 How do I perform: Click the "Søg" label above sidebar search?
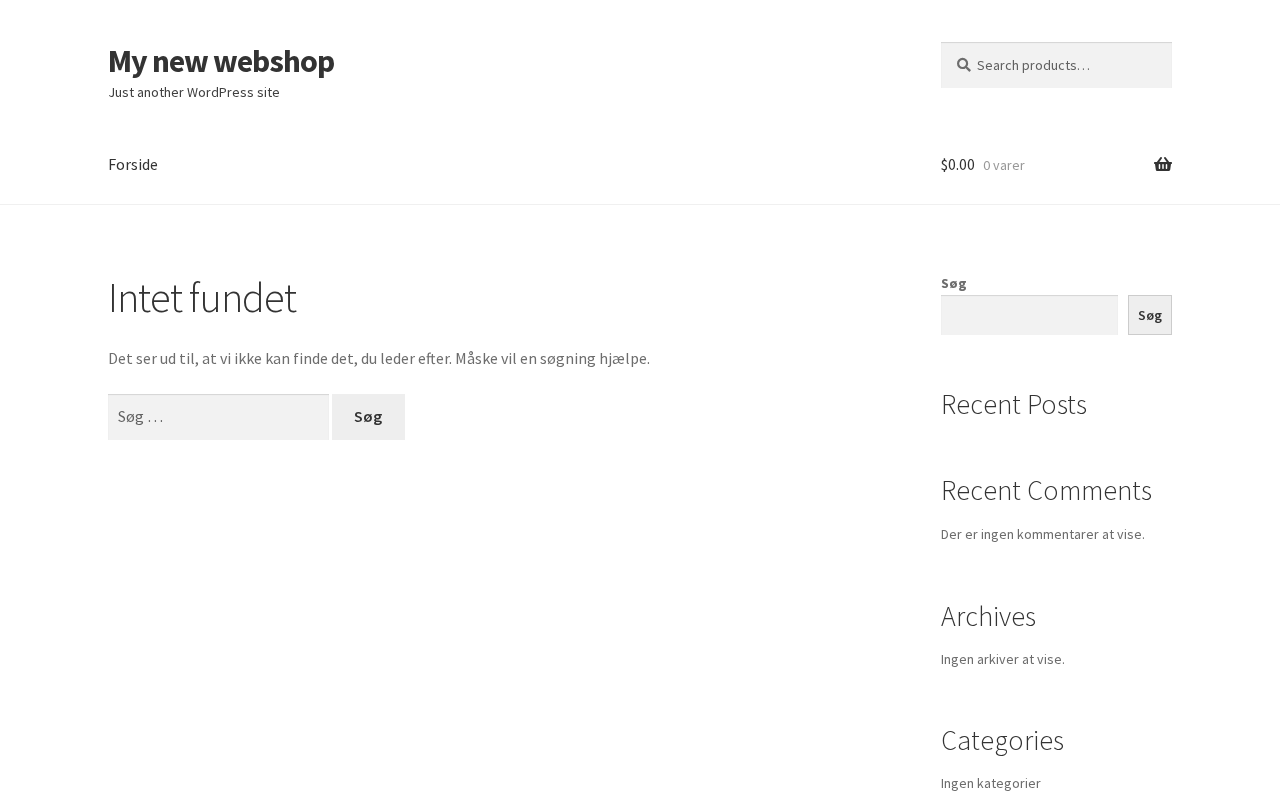(x=953, y=283)
